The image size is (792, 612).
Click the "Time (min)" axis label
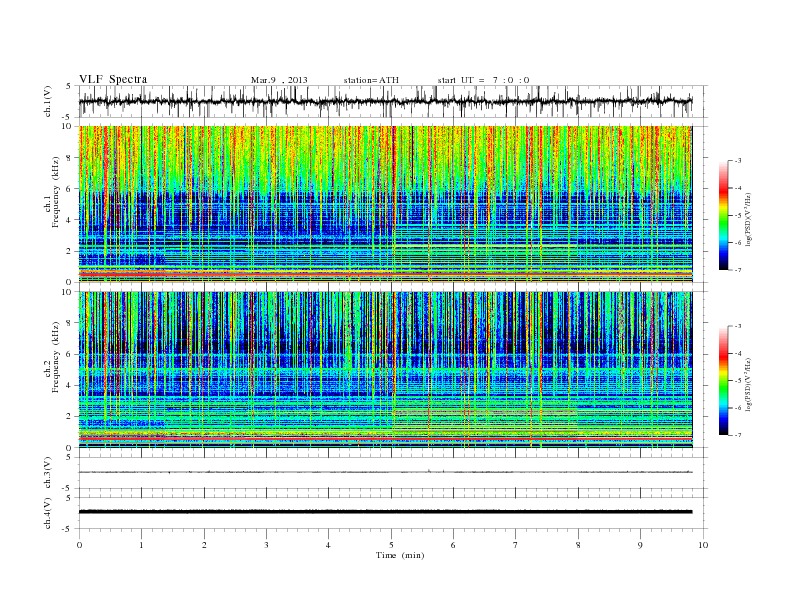pos(400,555)
